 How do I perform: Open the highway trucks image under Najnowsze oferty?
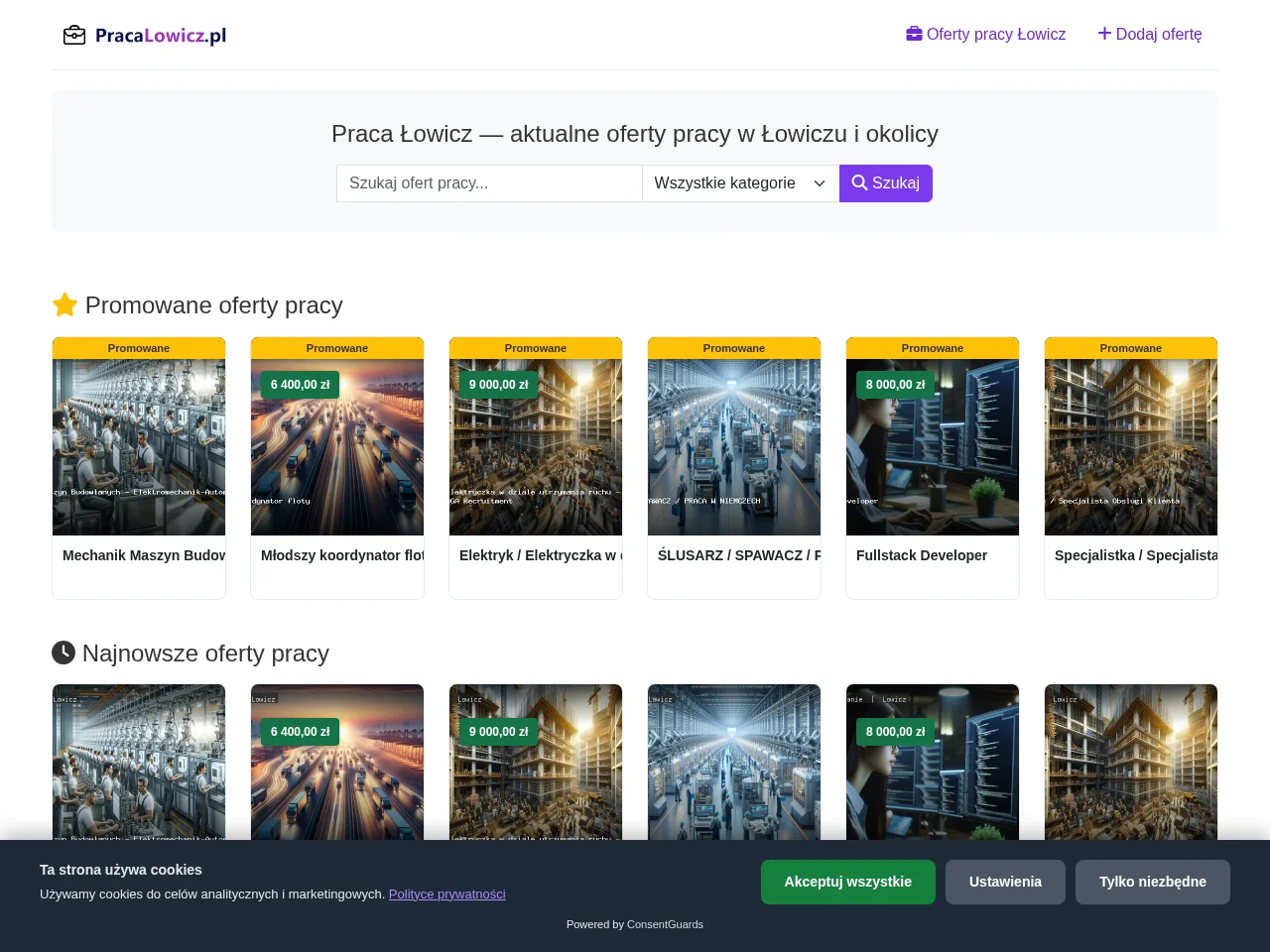coord(337,763)
